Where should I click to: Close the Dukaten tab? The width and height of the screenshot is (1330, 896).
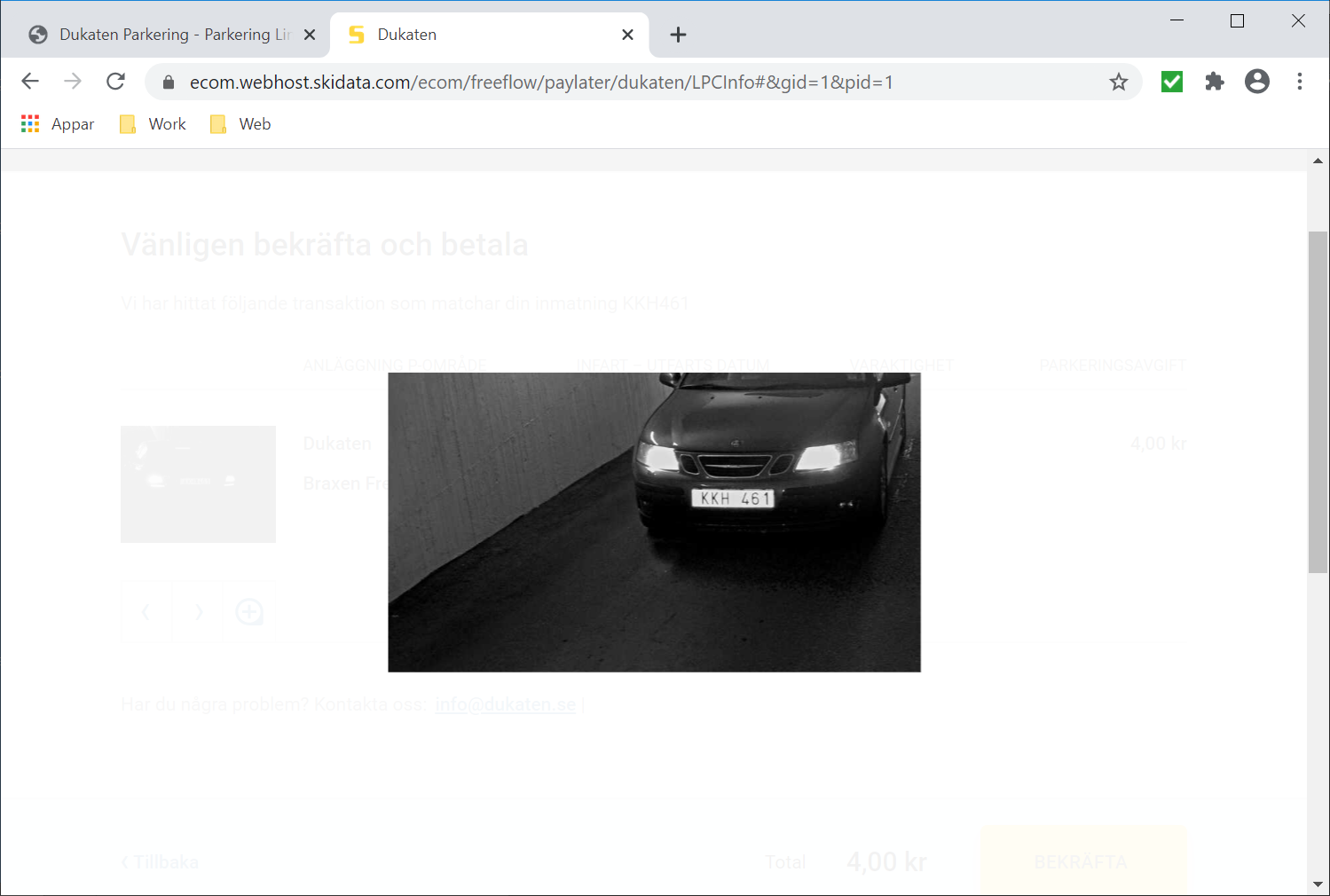627,35
